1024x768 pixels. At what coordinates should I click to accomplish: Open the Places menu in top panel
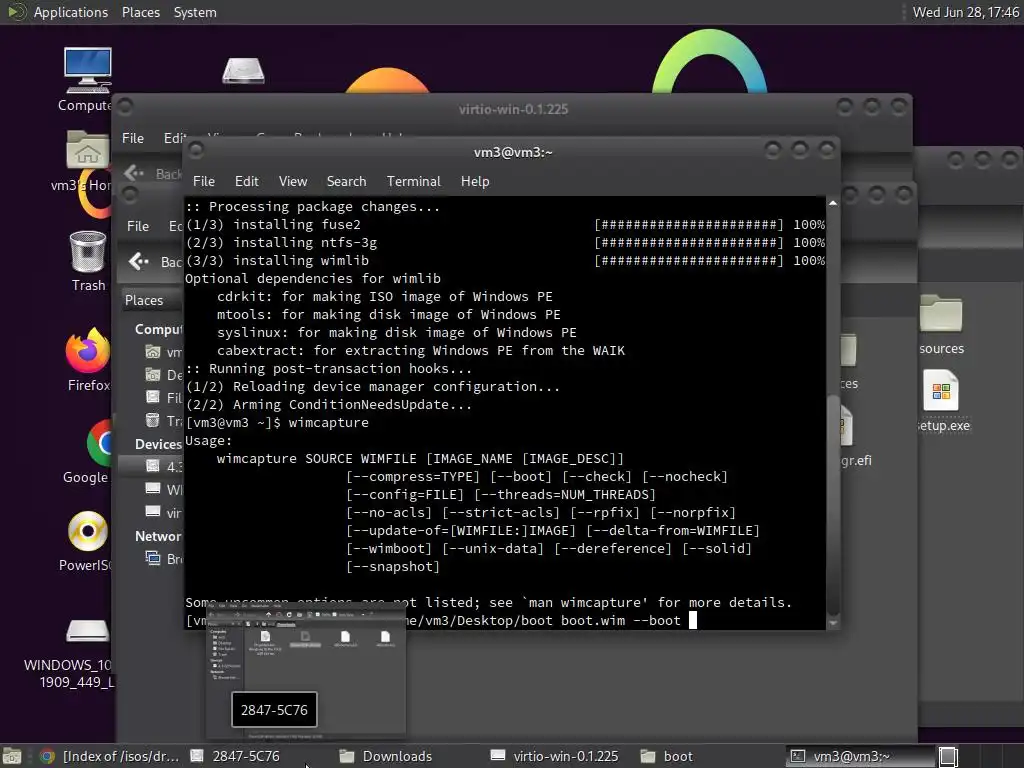coord(140,12)
